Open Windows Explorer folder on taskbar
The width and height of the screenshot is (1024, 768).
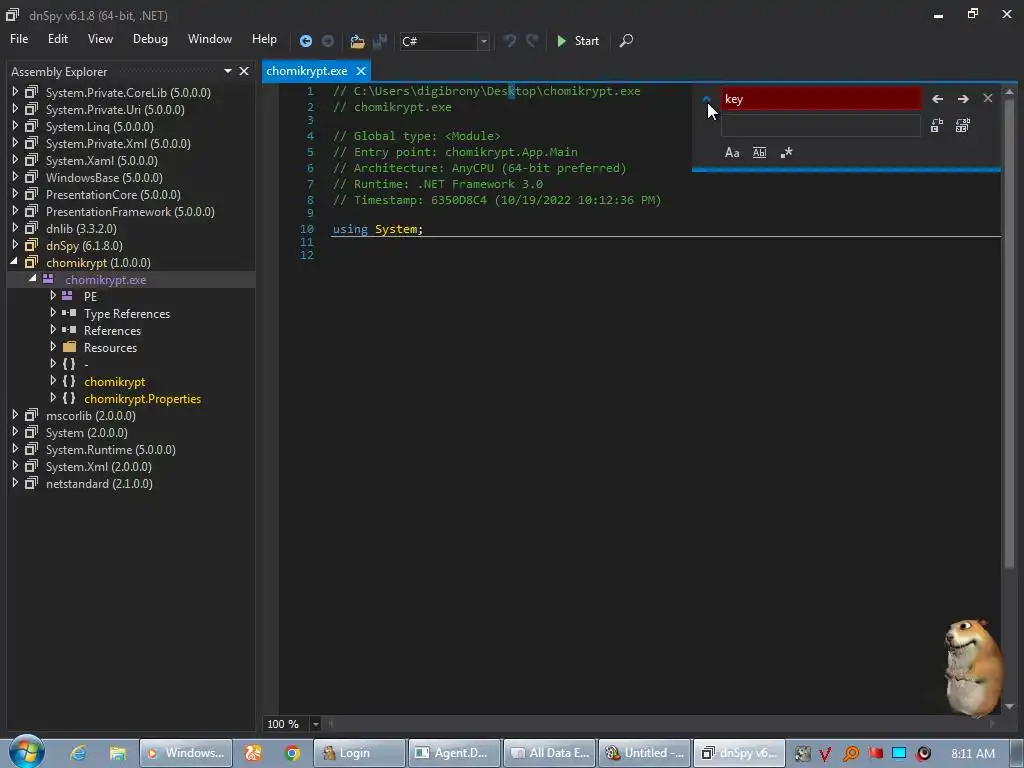(118, 753)
